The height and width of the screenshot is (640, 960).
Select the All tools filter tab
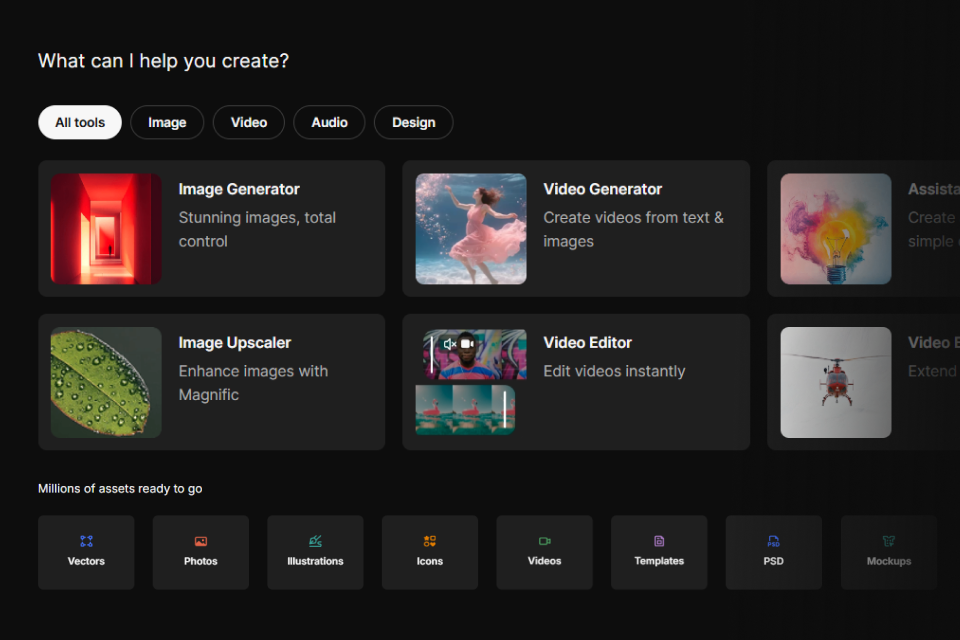click(x=80, y=122)
